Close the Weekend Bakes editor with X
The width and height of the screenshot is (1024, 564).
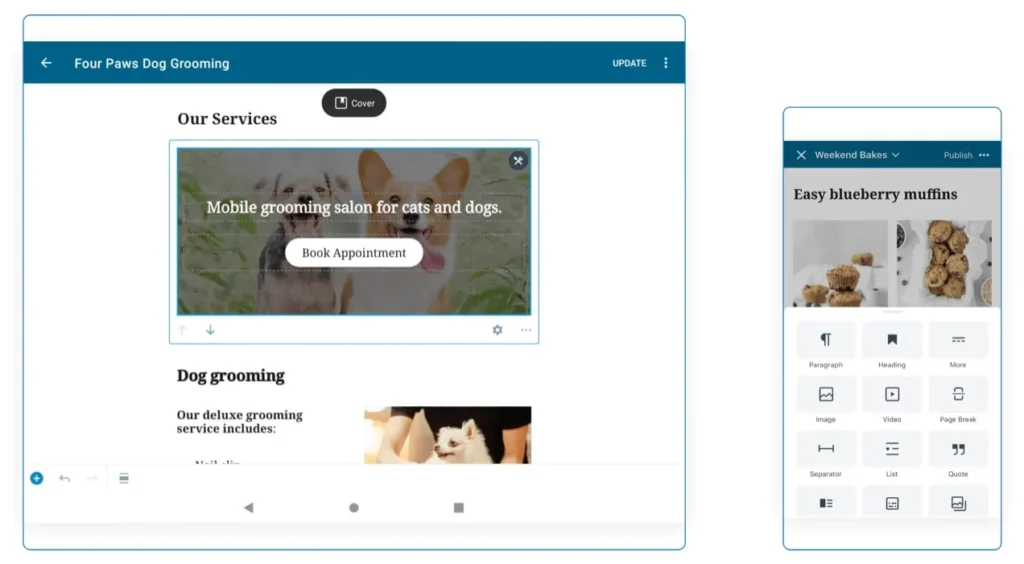[x=801, y=155]
